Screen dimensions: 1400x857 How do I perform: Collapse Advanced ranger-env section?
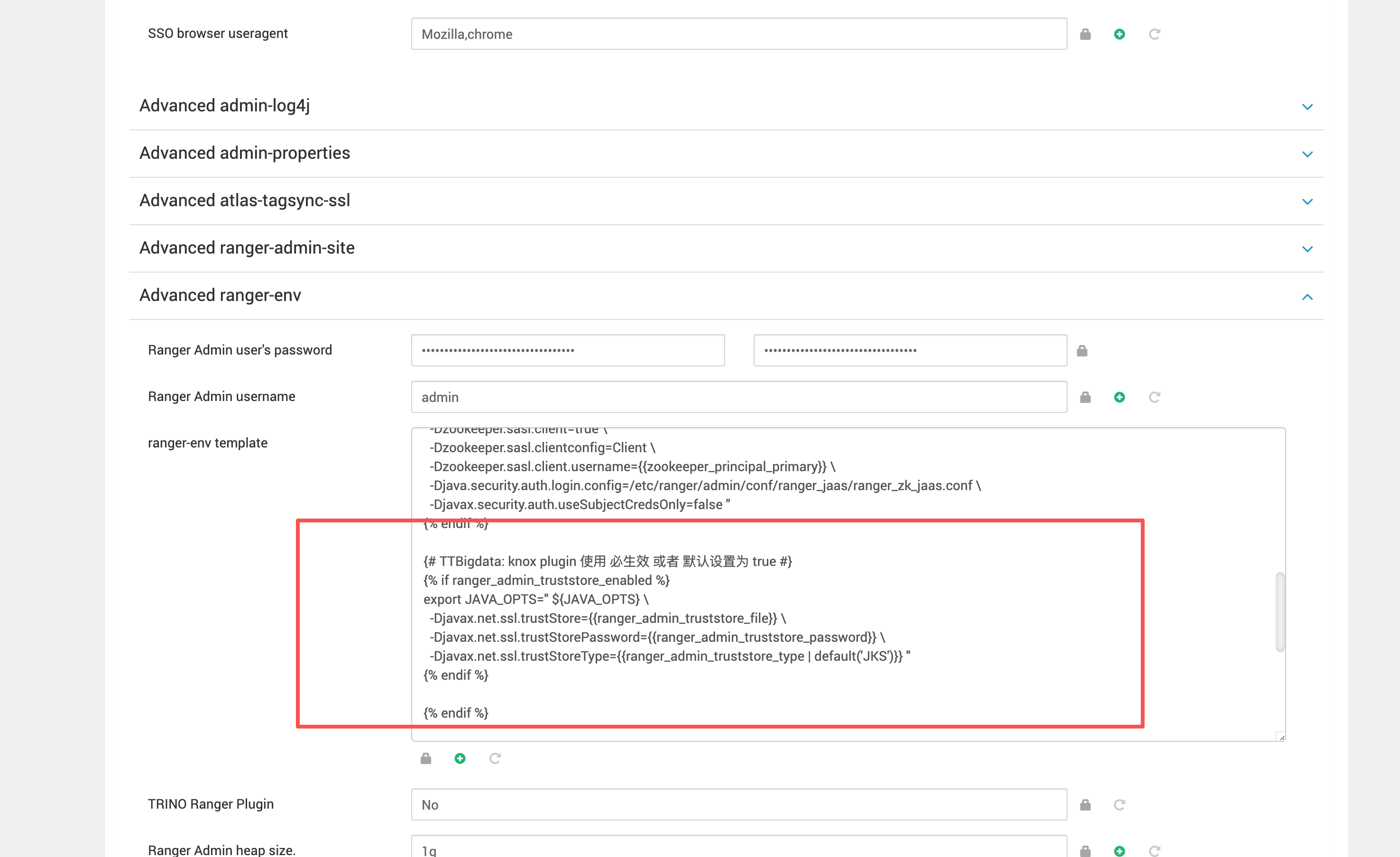click(1308, 296)
